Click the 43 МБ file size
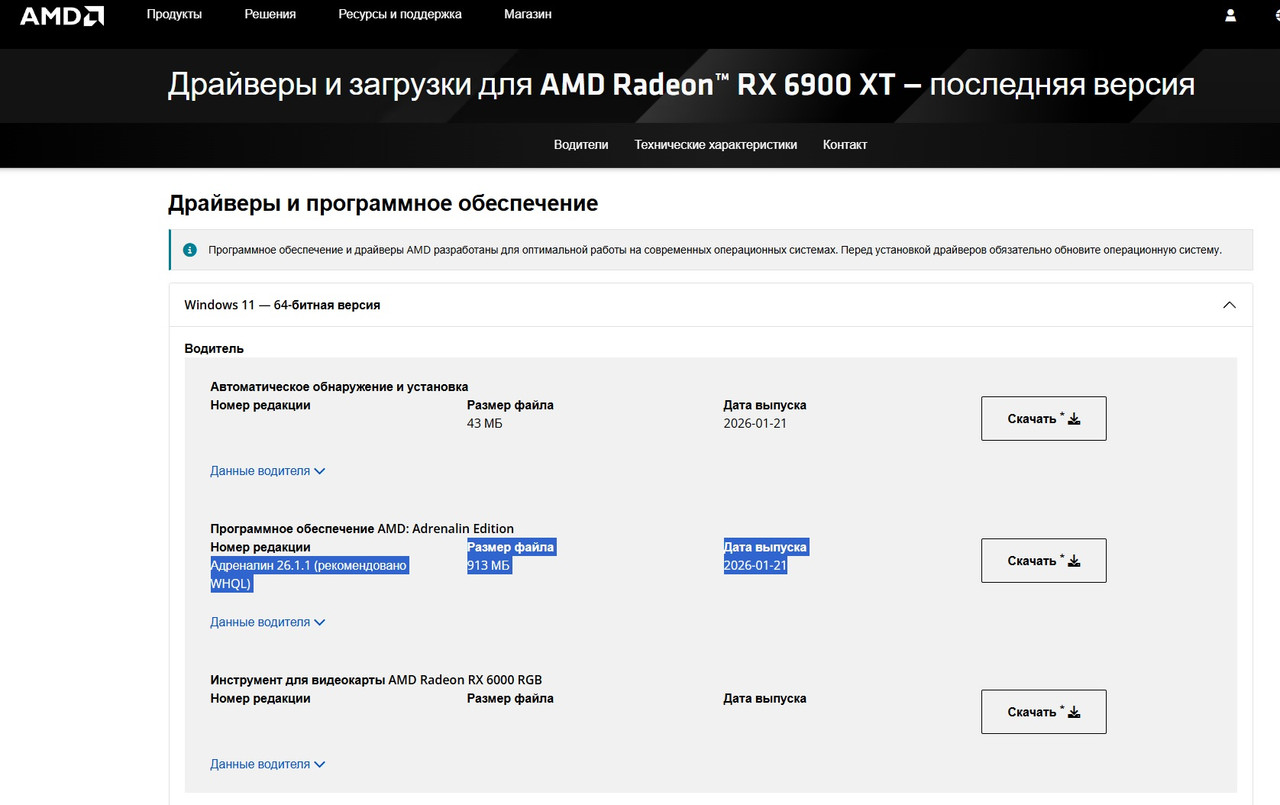This screenshot has width=1280, height=805. (485, 424)
